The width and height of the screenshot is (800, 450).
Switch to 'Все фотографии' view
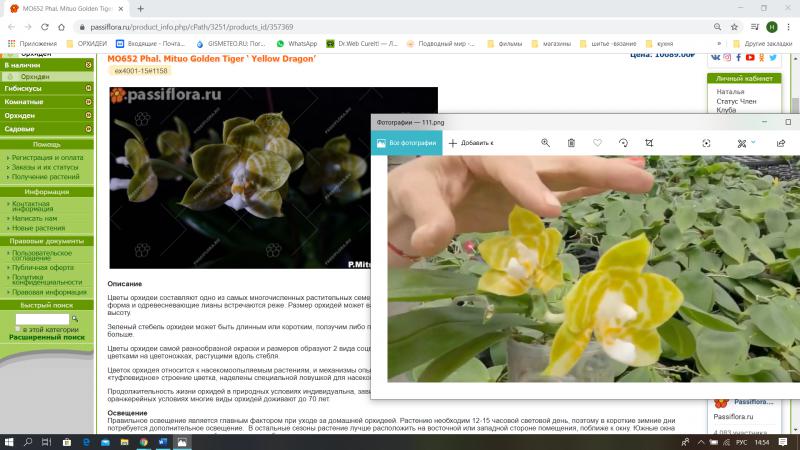(406, 143)
